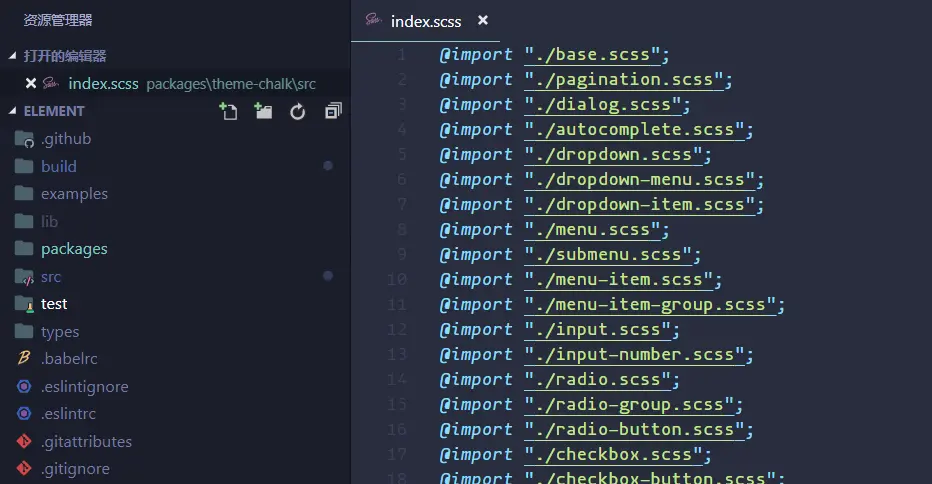The height and width of the screenshot is (484, 932).
Task: Collapse all folders in explorer
Action: pos(333,111)
